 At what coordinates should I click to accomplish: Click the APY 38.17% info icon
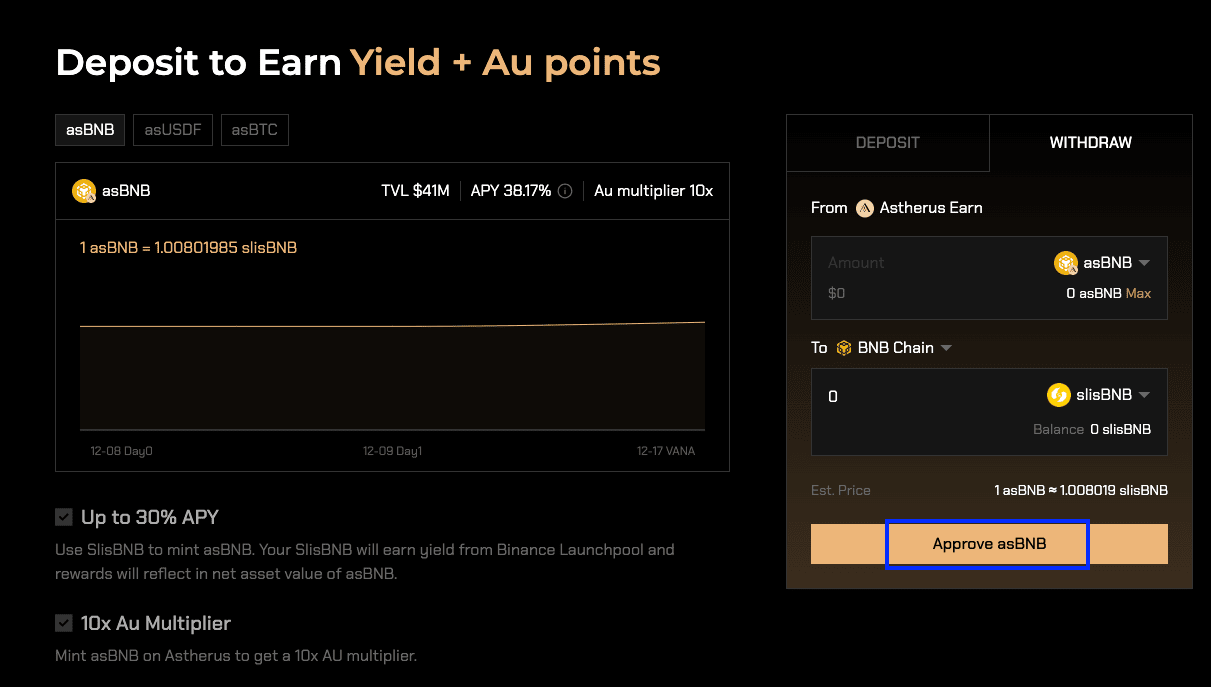[x=566, y=190]
